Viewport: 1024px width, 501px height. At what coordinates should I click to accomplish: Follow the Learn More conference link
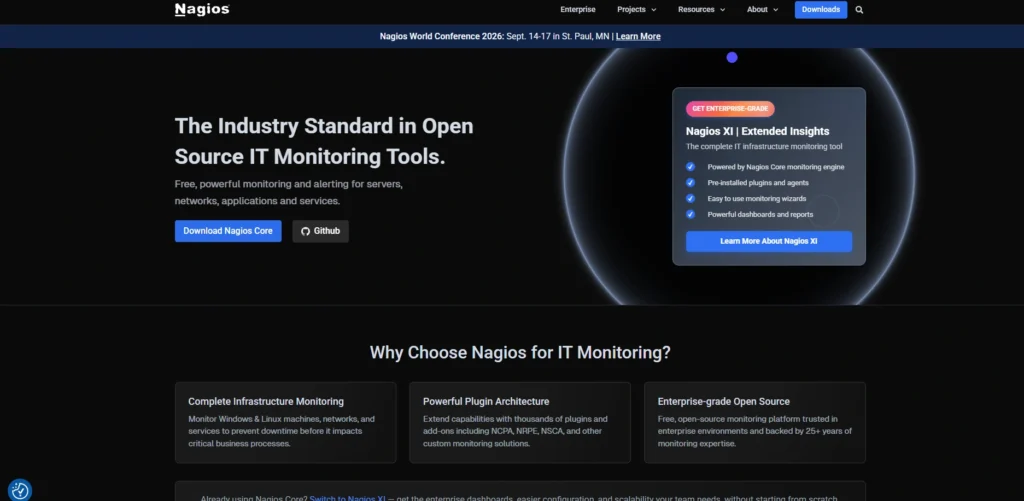638,37
